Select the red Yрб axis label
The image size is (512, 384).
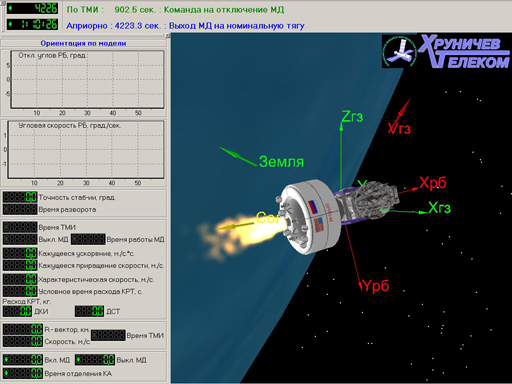tap(376, 286)
